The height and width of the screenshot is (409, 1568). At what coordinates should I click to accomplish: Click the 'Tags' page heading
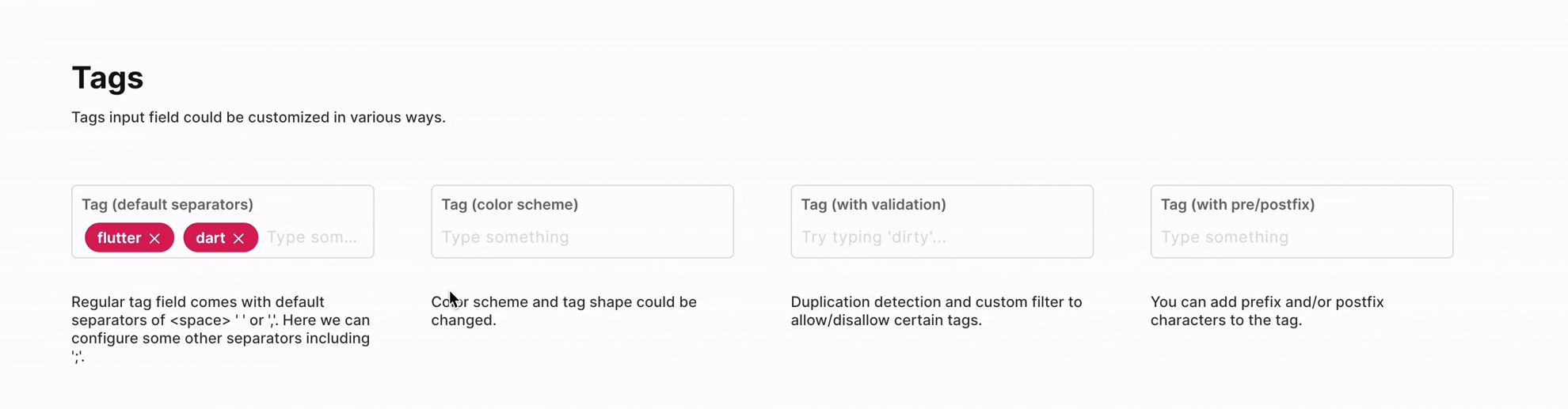[x=108, y=78]
